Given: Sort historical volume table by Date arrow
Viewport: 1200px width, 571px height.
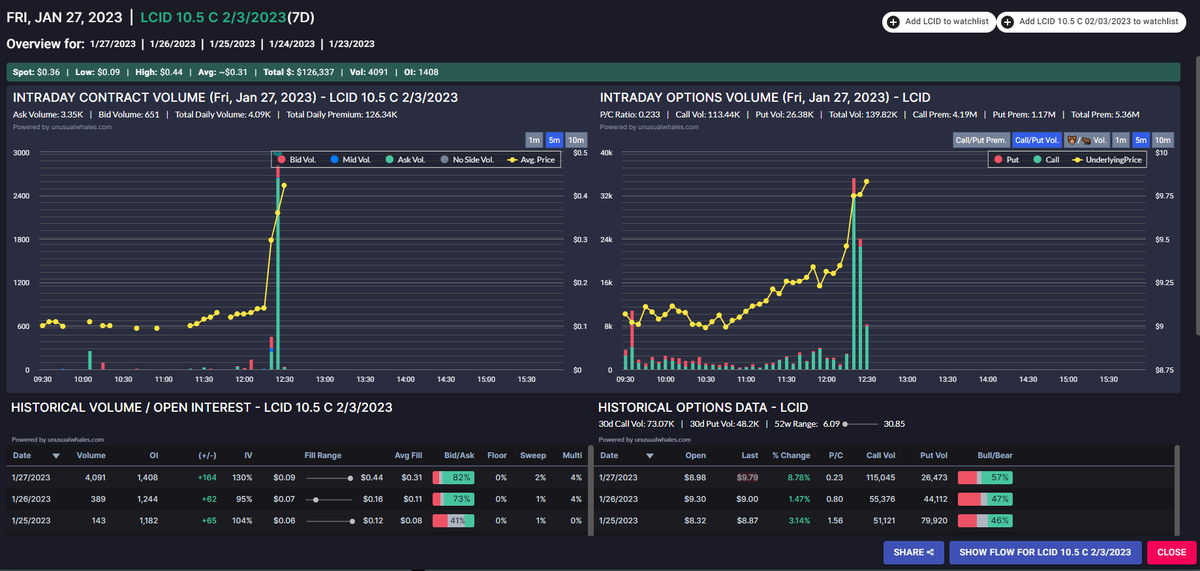Looking at the screenshot, I should 56,454.
